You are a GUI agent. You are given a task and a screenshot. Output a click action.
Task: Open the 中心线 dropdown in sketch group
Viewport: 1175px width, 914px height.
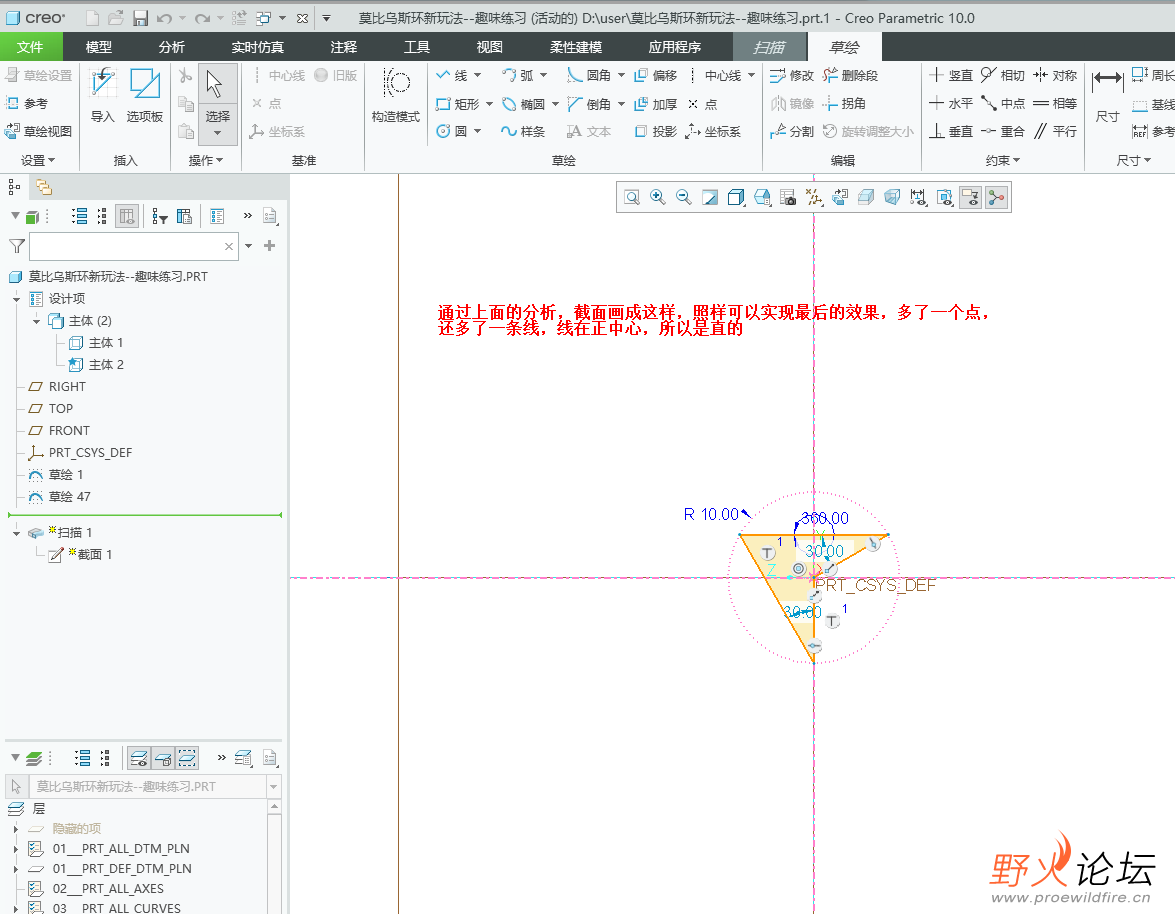click(x=752, y=75)
